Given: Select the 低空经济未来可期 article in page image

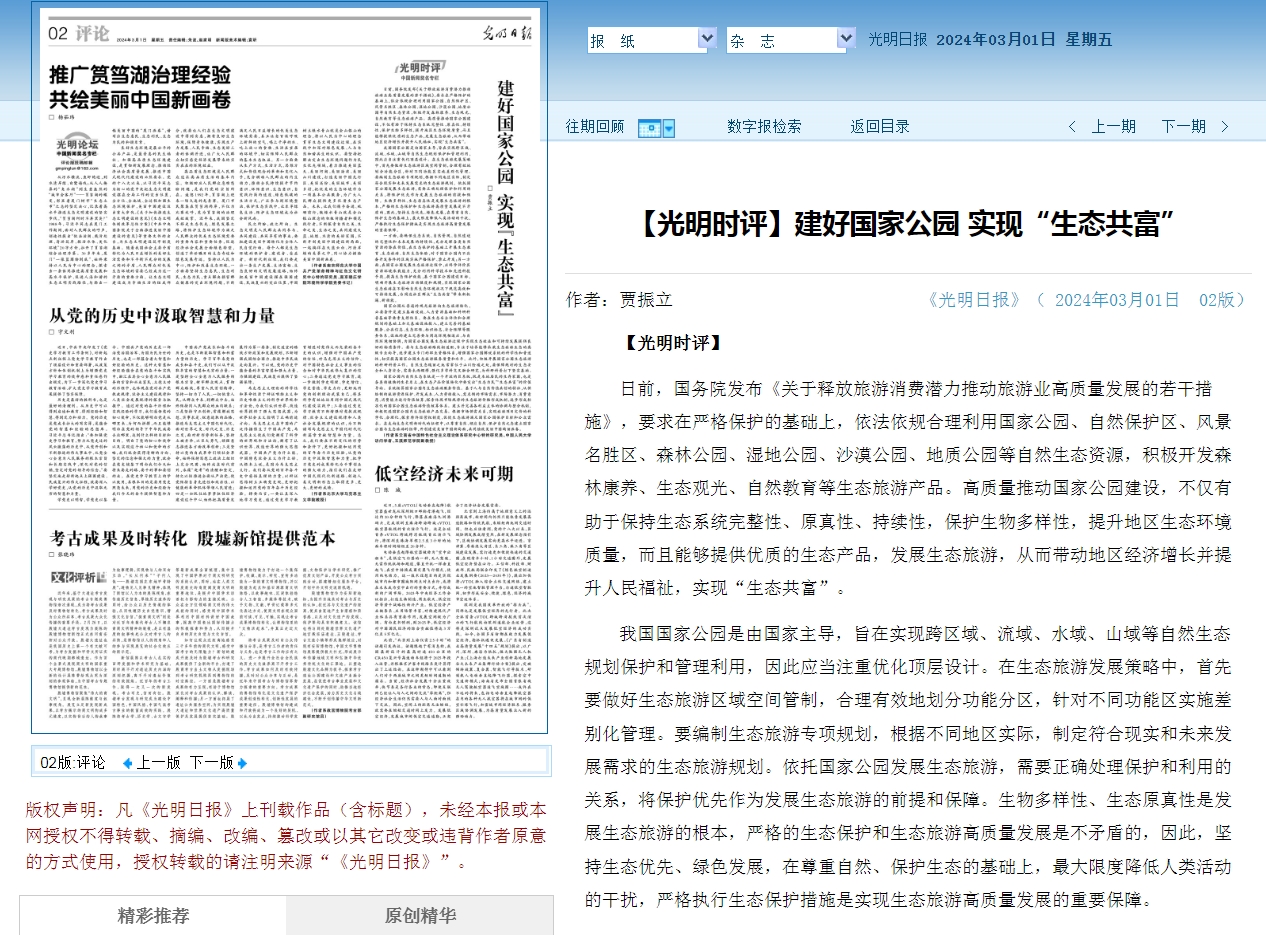Looking at the screenshot, I should click(444, 473).
